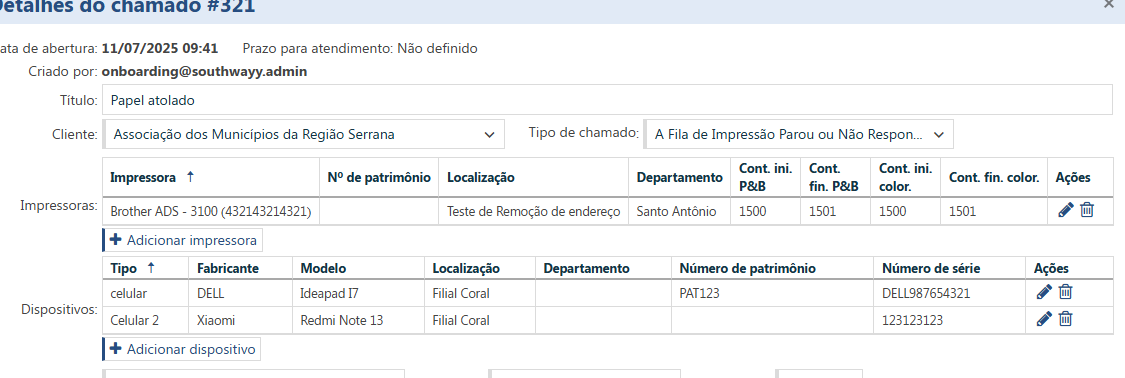Click Adicionar impressora button

(x=183, y=240)
